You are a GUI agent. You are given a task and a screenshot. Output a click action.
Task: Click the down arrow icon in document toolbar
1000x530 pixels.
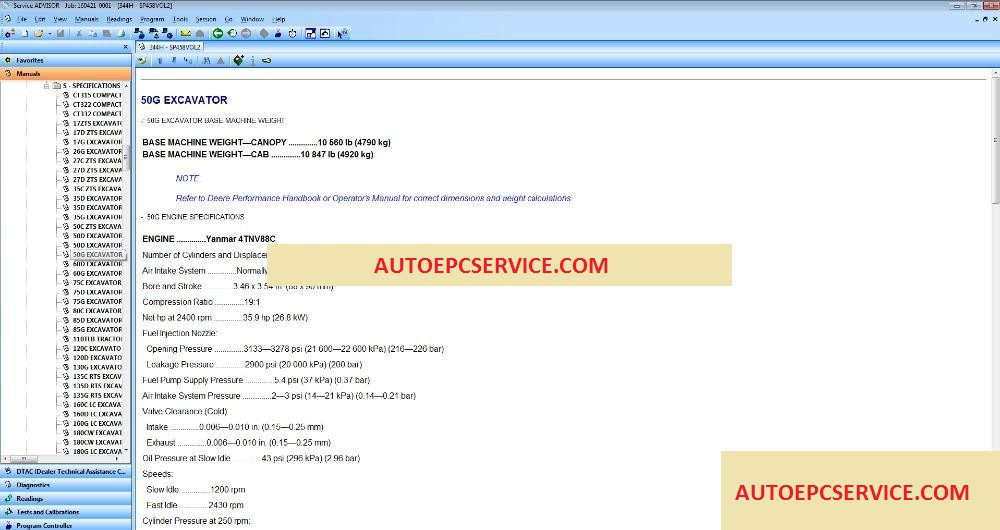[173, 61]
